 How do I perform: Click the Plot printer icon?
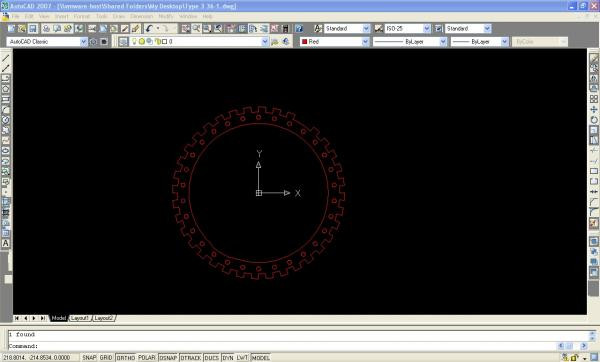[x=46, y=29]
